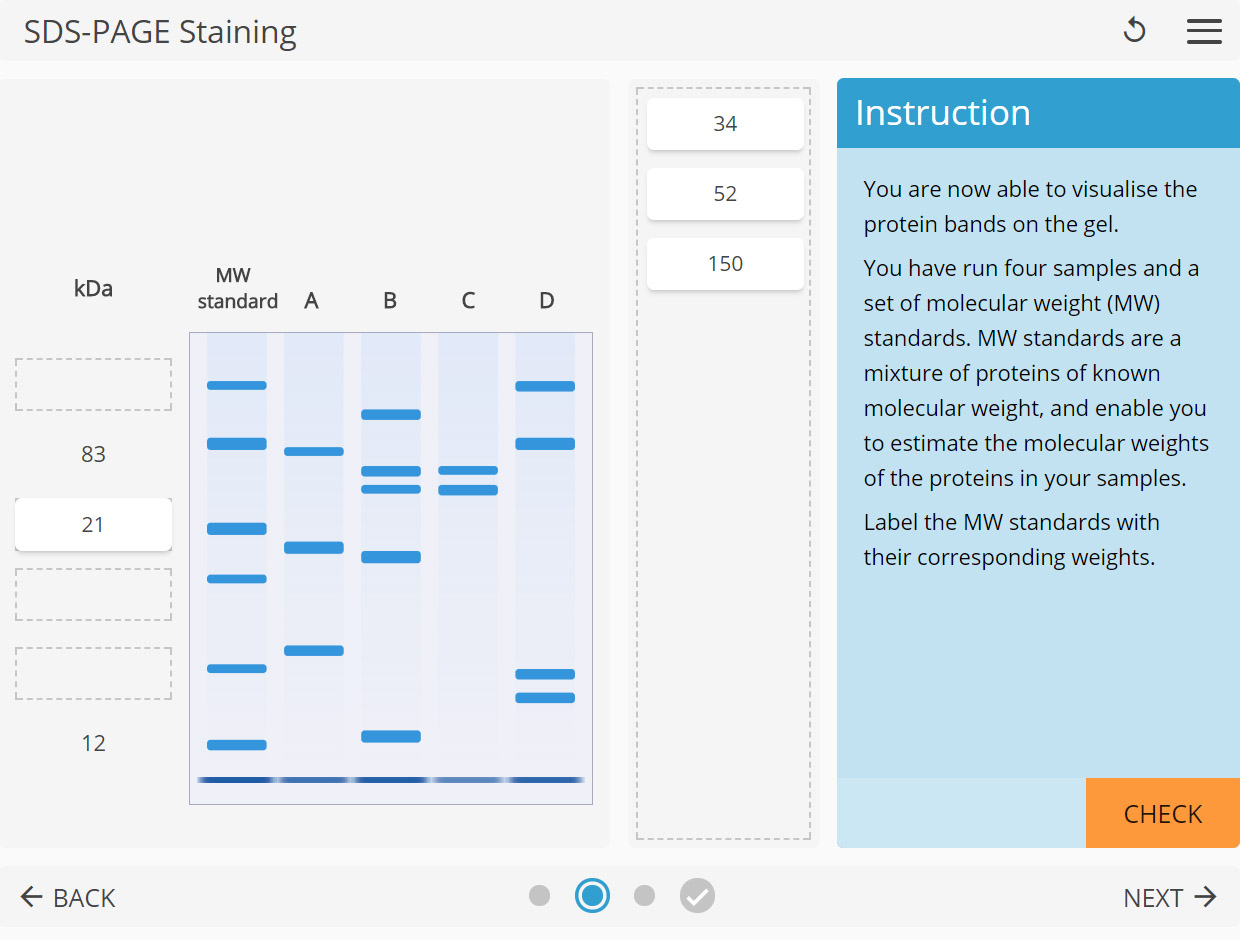
Task: Click the reset icon in the top bar
Action: 1135,31
